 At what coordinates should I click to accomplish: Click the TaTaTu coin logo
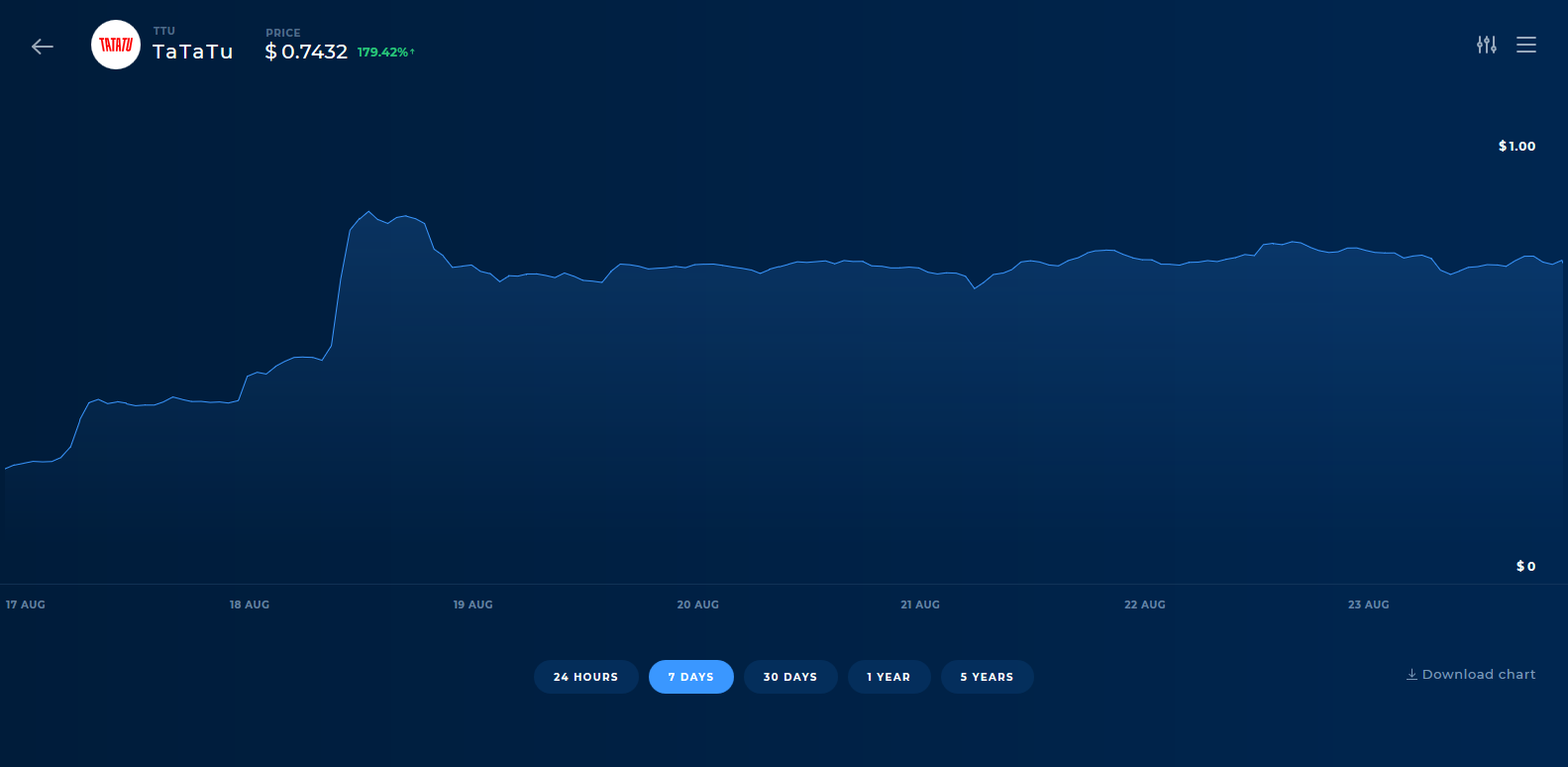(116, 45)
